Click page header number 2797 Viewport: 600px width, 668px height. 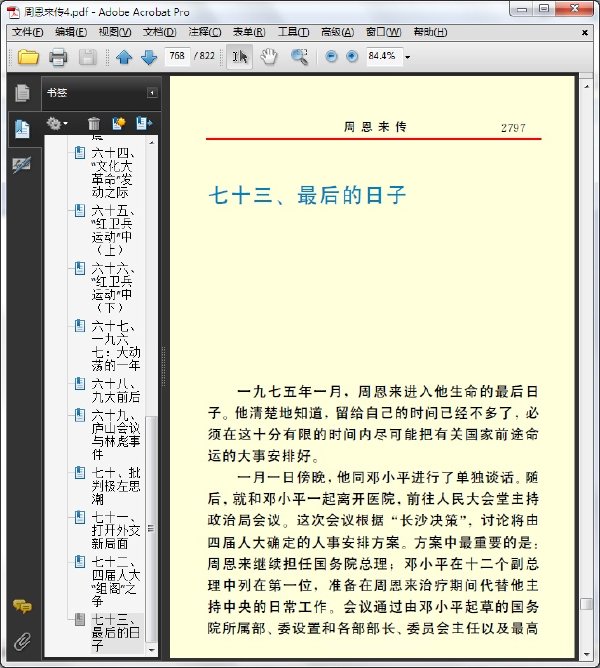513,127
